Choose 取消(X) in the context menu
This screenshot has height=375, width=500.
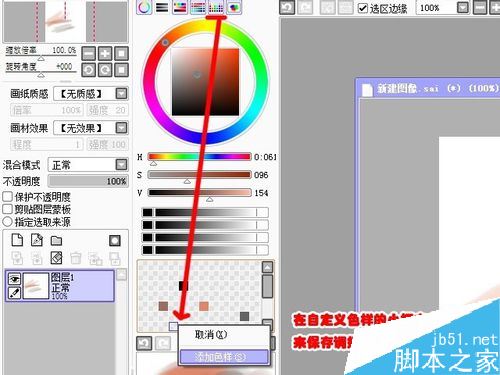tap(211, 334)
